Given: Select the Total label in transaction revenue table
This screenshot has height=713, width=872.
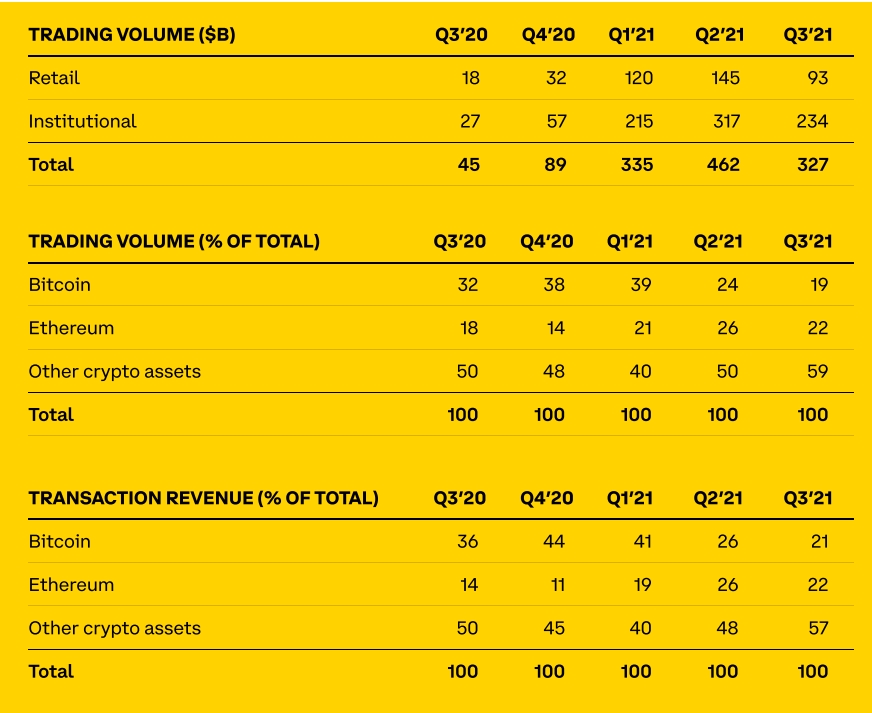Looking at the screenshot, I should (51, 672).
